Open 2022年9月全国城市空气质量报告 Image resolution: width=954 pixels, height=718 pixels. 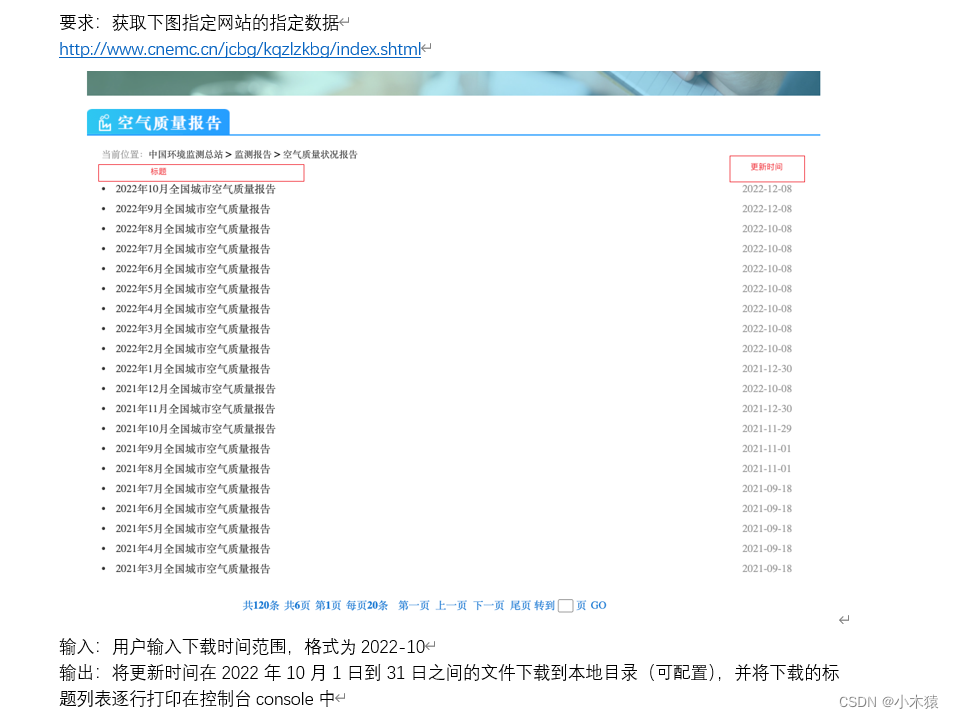[x=192, y=208]
